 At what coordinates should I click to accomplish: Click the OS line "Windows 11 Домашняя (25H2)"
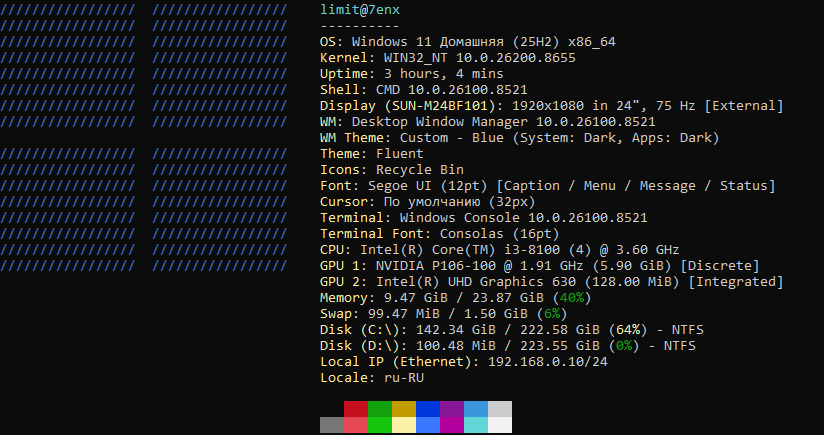coord(468,42)
